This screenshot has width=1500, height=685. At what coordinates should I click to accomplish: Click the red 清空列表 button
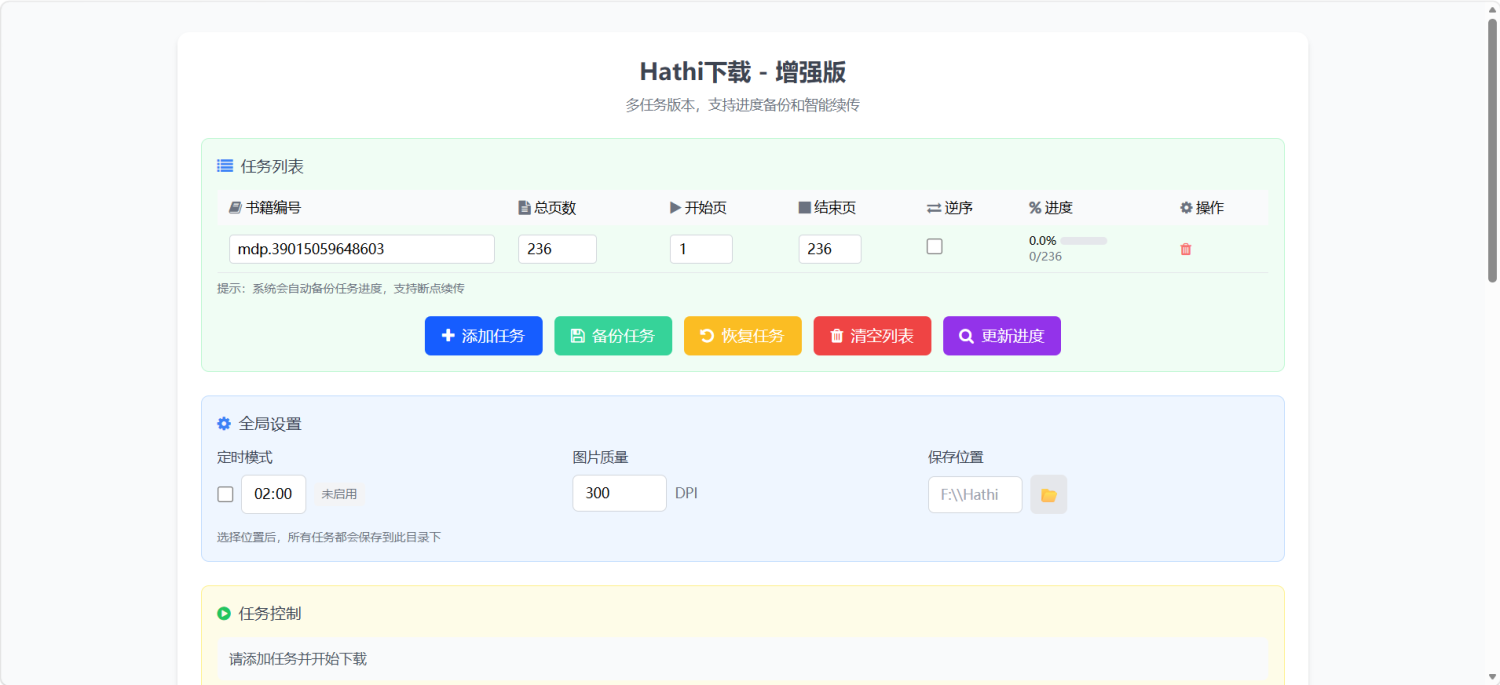click(x=872, y=336)
